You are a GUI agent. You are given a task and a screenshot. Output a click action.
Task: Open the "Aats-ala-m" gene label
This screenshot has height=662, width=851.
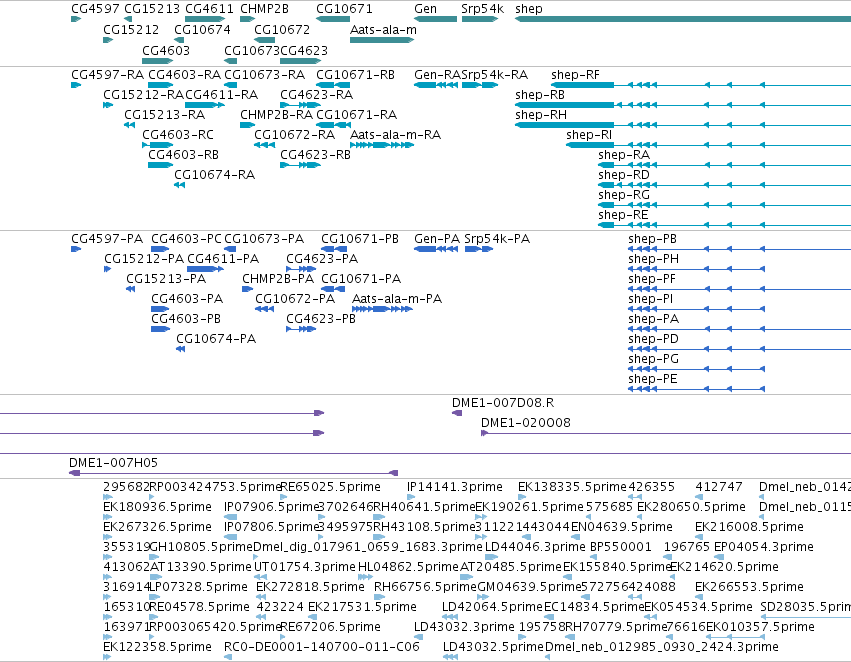tap(383, 30)
